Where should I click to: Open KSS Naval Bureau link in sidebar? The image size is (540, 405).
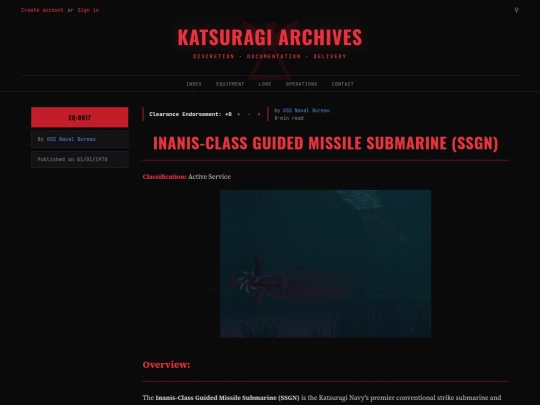[71, 139]
